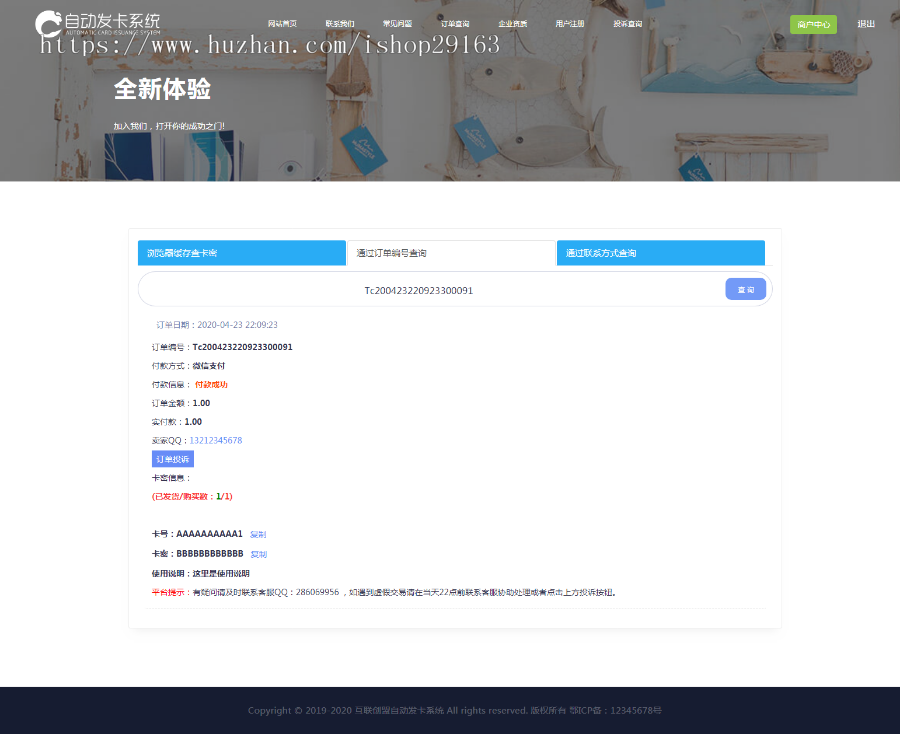Open the 投诉查询 complaint query page
900x734 pixels.
click(x=628, y=24)
